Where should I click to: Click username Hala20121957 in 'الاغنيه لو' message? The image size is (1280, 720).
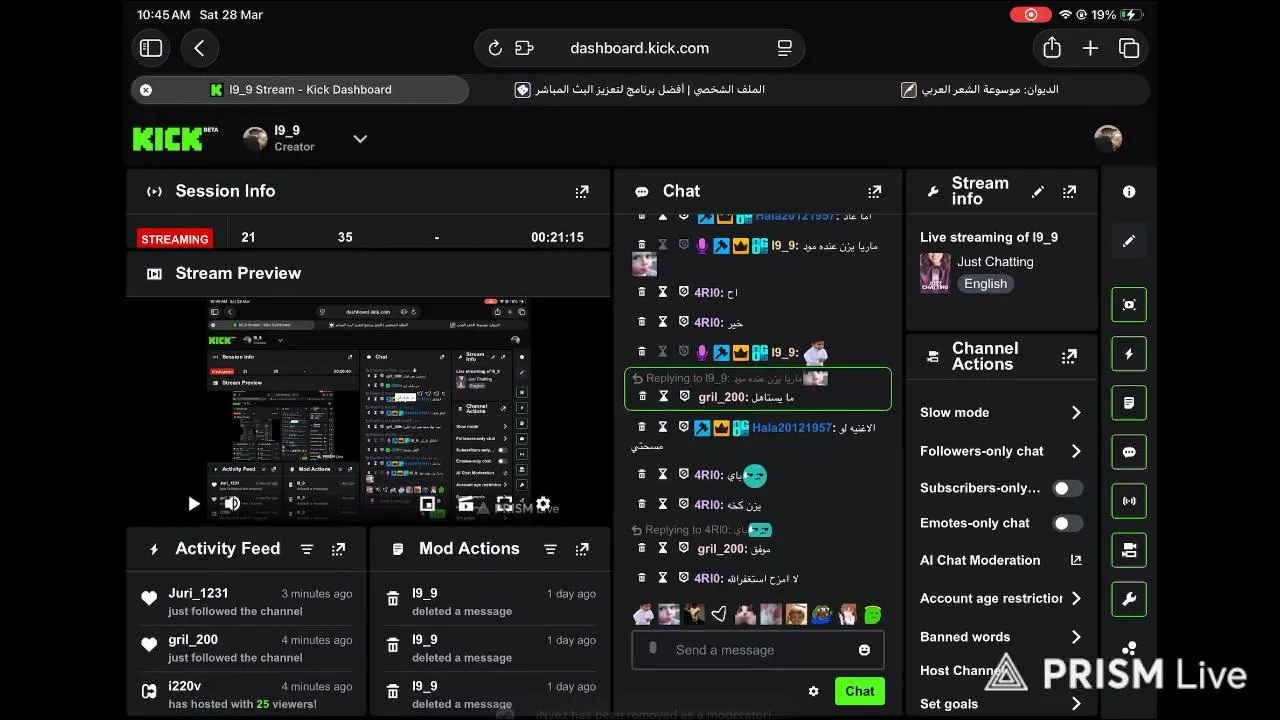point(792,427)
